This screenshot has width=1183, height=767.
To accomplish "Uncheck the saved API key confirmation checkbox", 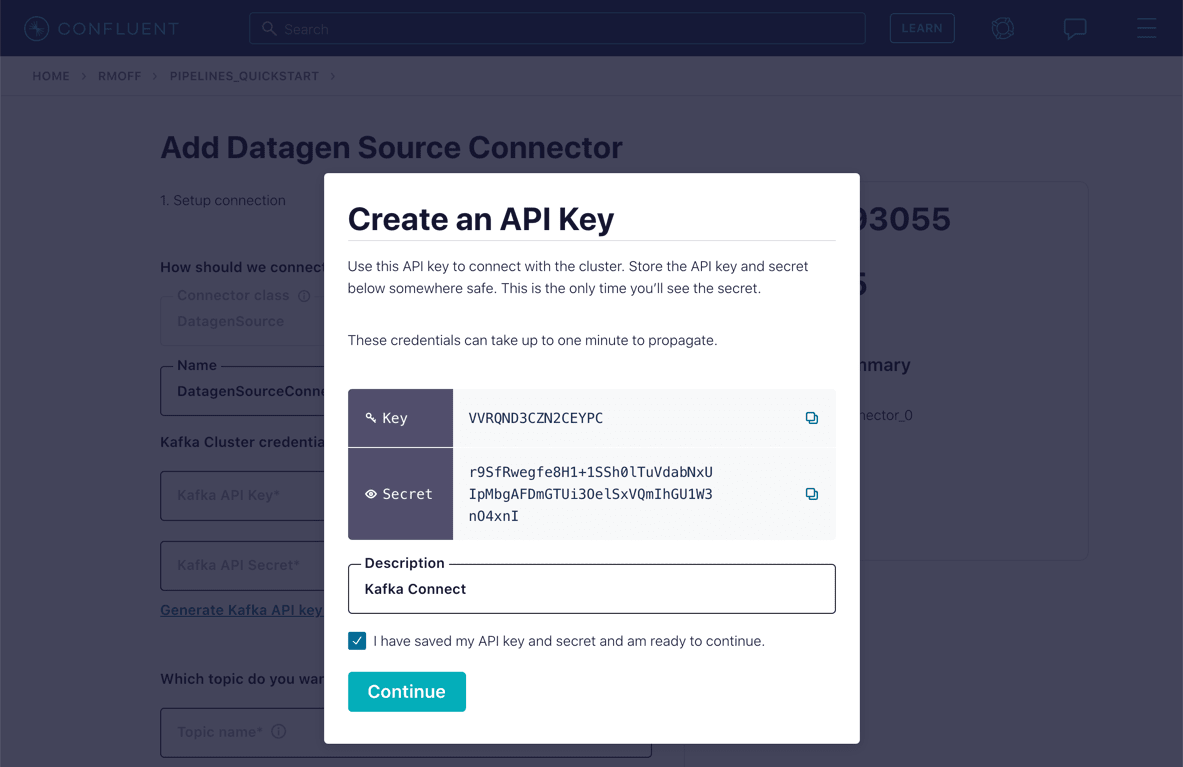I will pyautogui.click(x=357, y=641).
